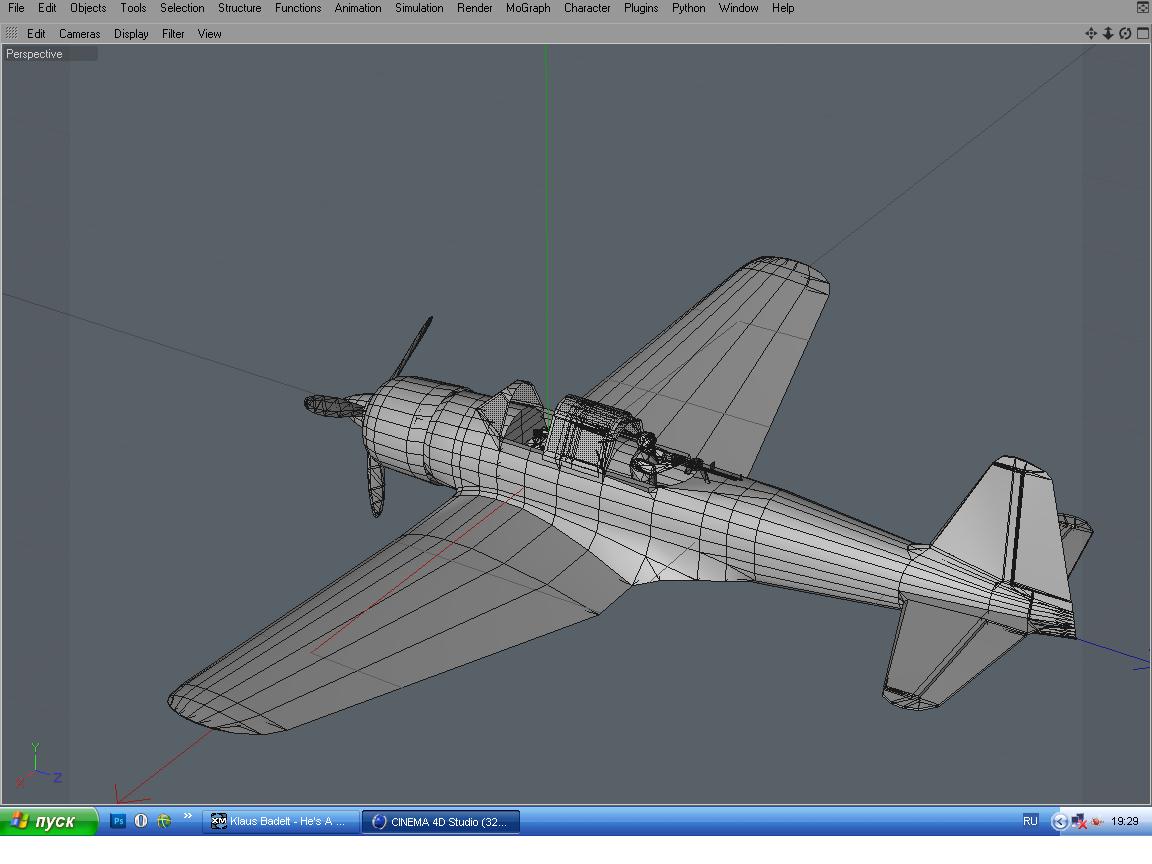
Task: Open the viewport Display menu
Action: tap(131, 34)
